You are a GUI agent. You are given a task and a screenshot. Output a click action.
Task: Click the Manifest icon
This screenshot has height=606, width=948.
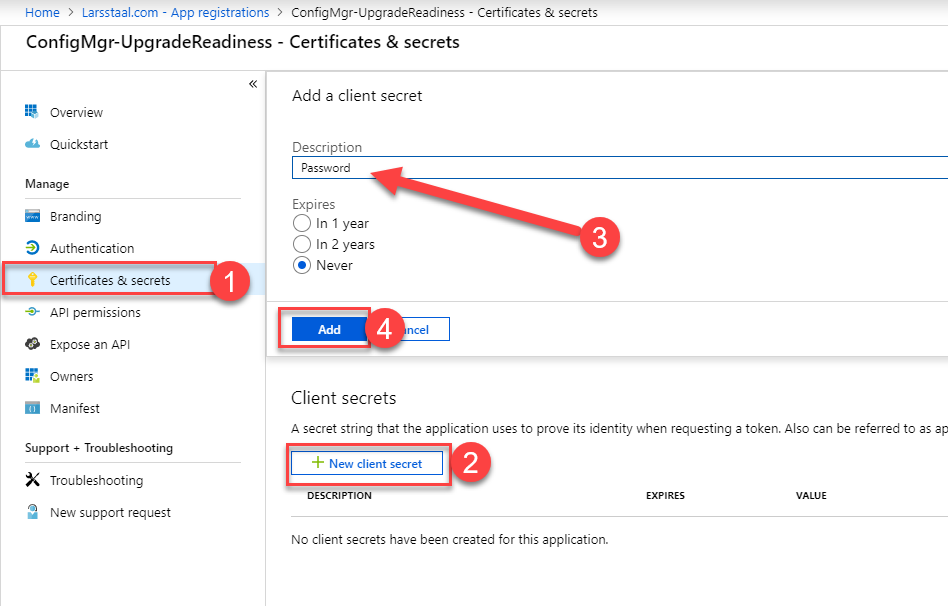coord(32,408)
